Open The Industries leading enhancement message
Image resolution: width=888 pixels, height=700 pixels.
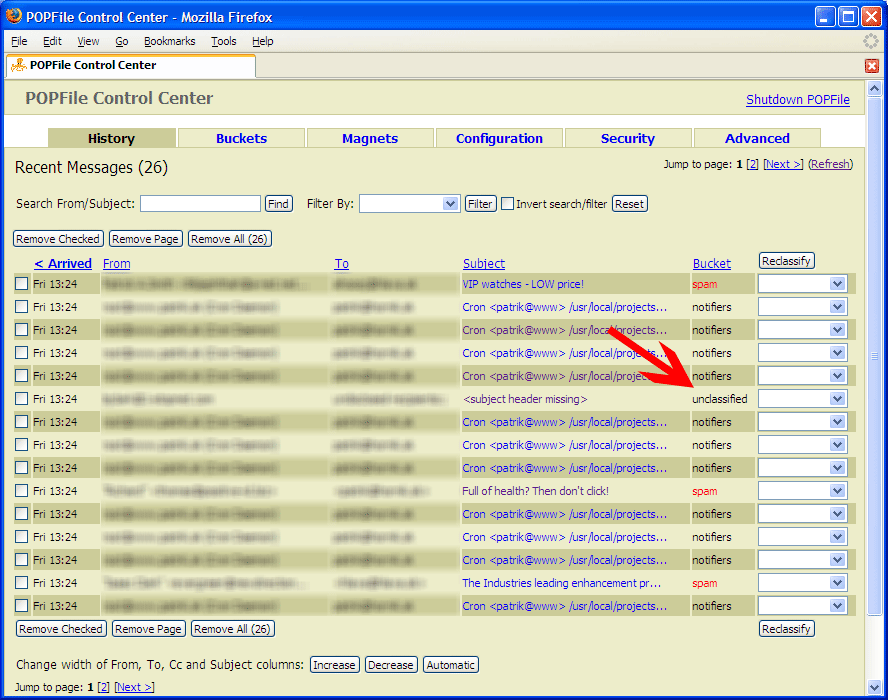(562, 583)
